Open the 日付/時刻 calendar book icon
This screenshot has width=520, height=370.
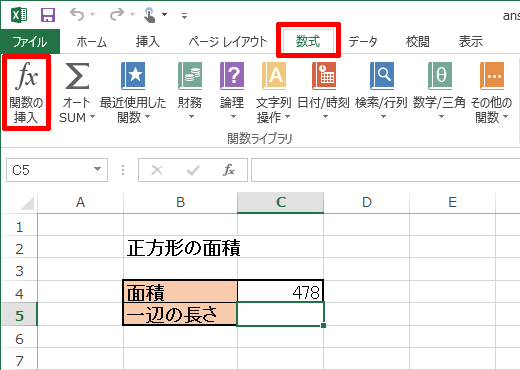click(324, 76)
